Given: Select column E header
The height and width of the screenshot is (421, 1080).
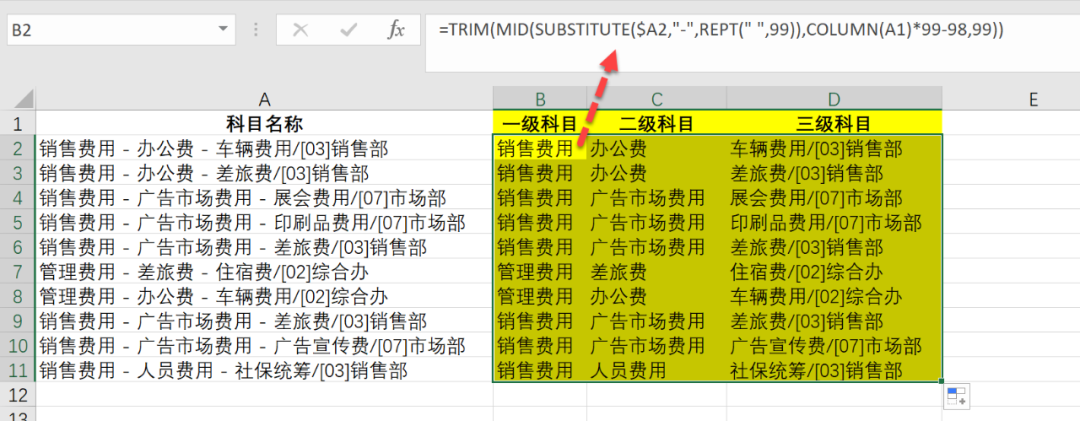Looking at the screenshot, I should (x=1032, y=99).
